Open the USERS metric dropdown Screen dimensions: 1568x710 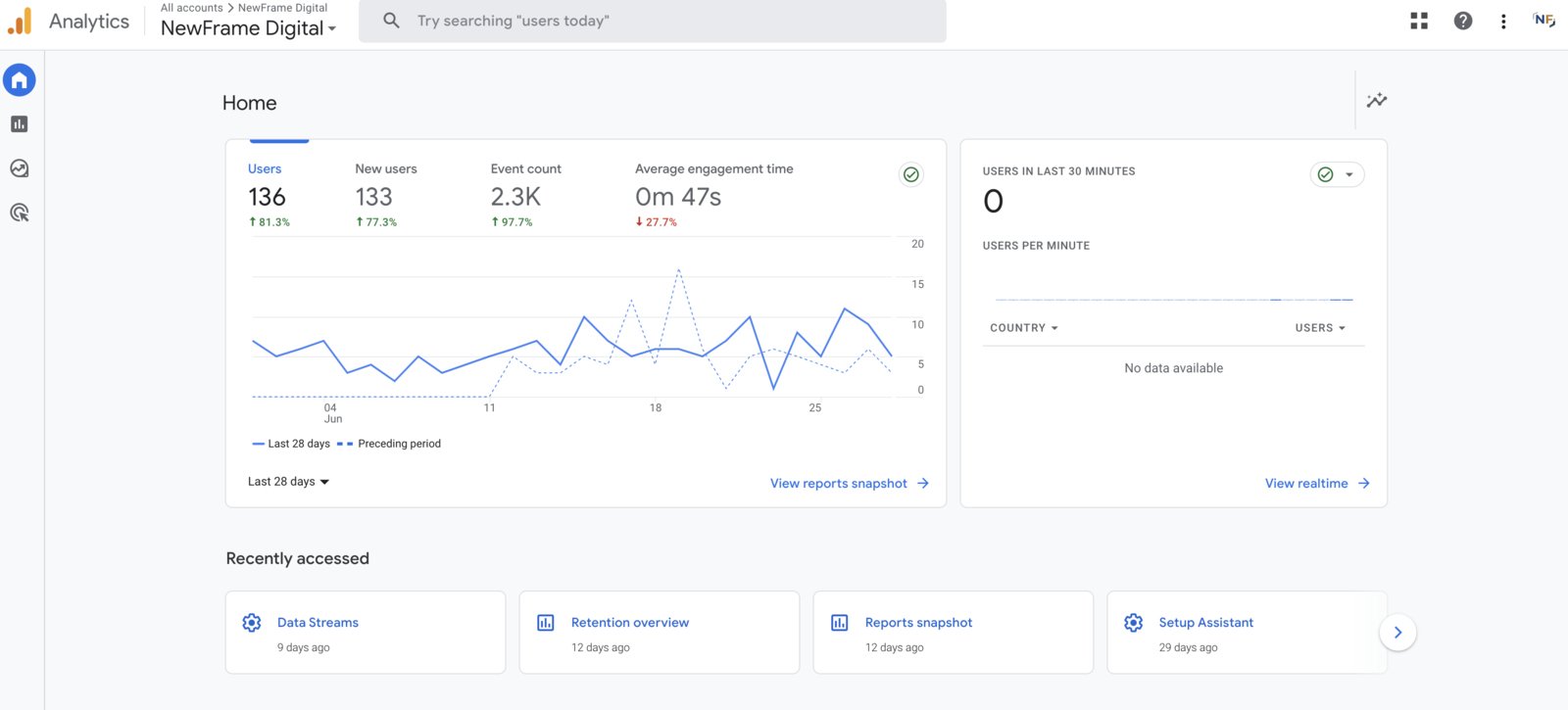point(1320,328)
